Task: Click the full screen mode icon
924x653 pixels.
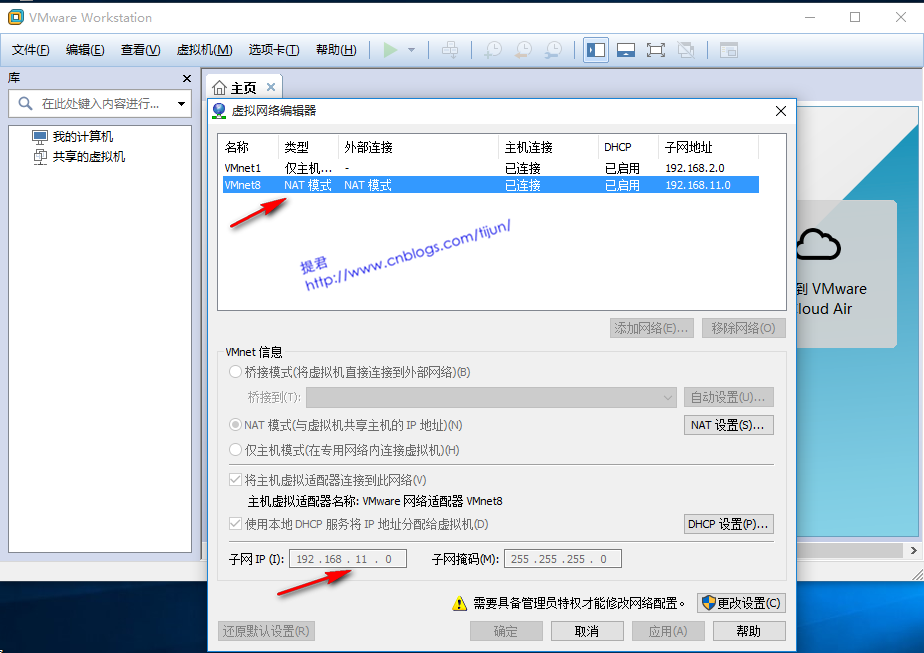Action: click(655, 50)
